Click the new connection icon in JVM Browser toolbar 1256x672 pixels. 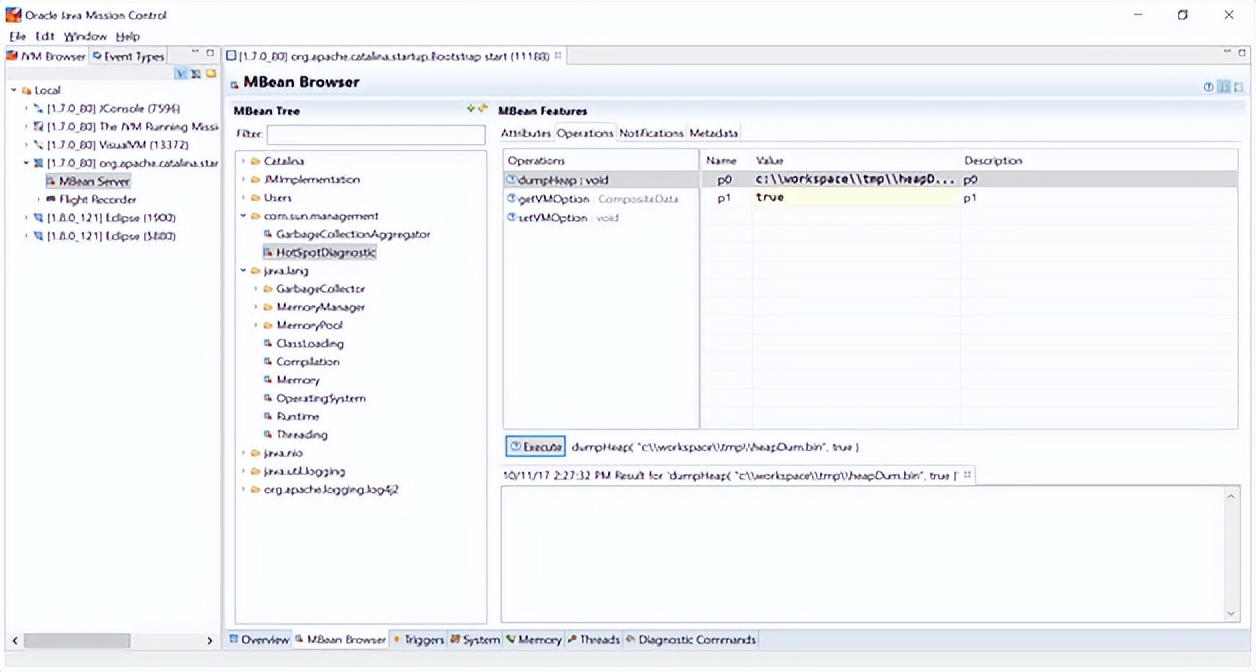196,74
